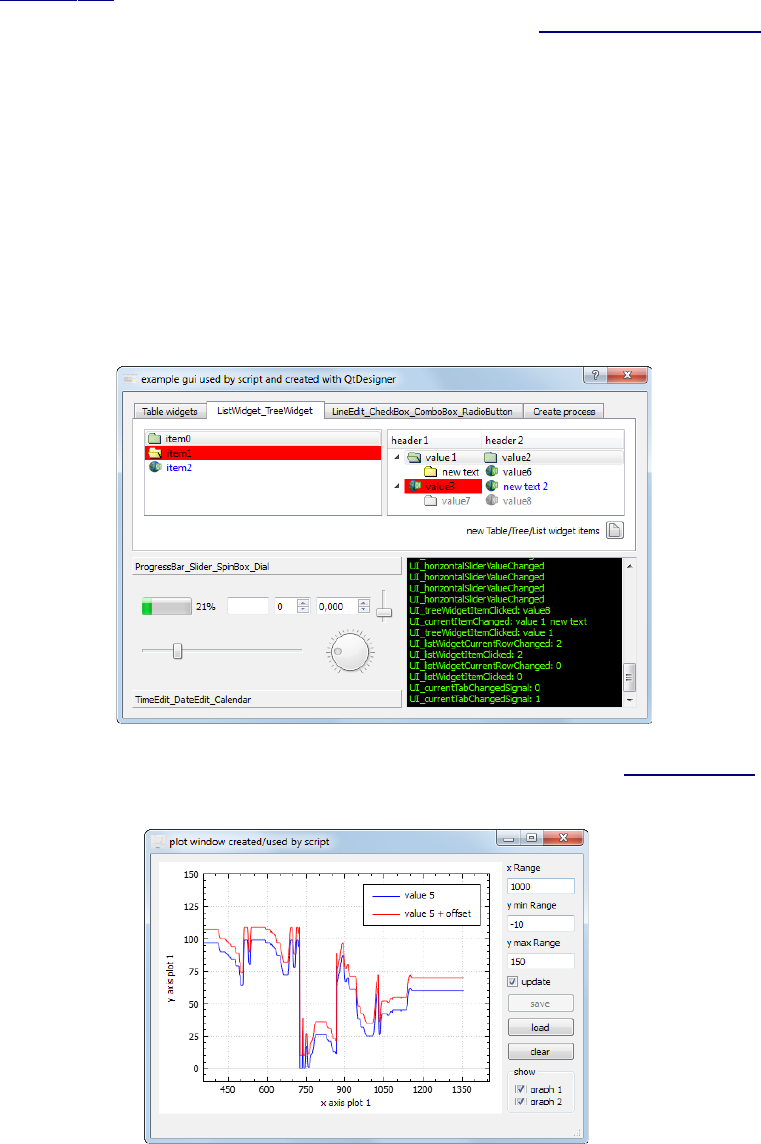Click the y min Range field showing -10
The width and height of the screenshot is (761, 1144).
click(x=541, y=924)
